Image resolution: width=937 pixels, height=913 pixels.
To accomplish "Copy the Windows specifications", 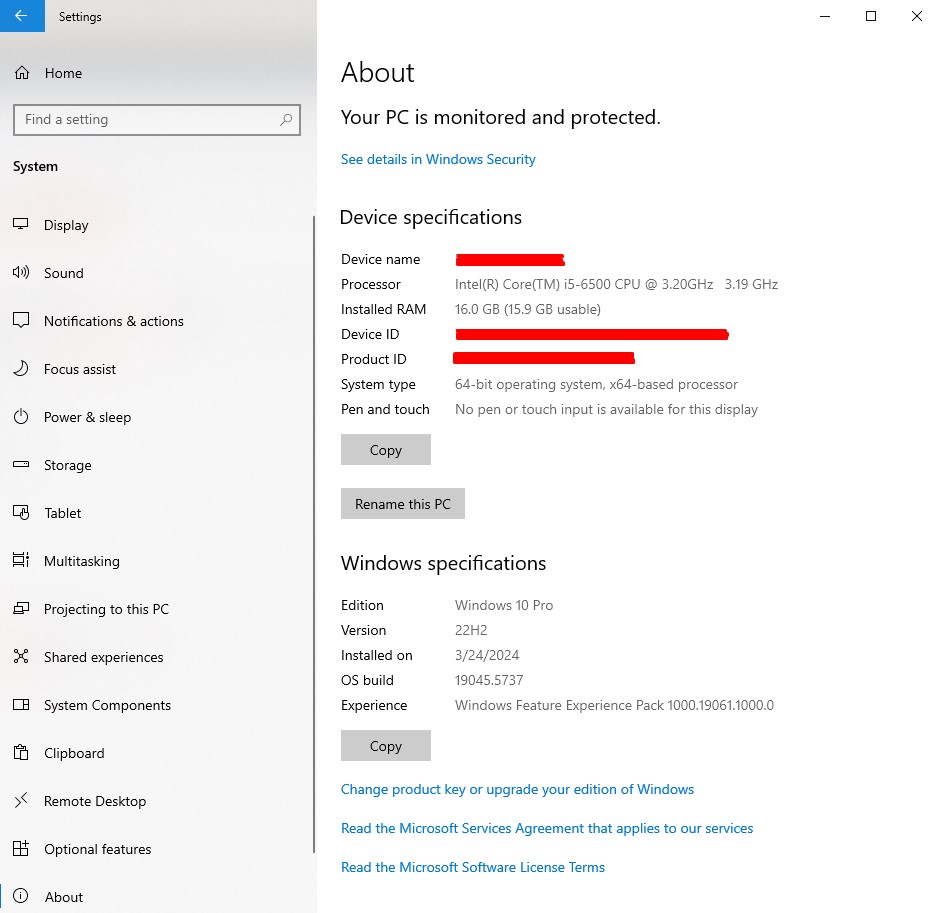I will (385, 746).
